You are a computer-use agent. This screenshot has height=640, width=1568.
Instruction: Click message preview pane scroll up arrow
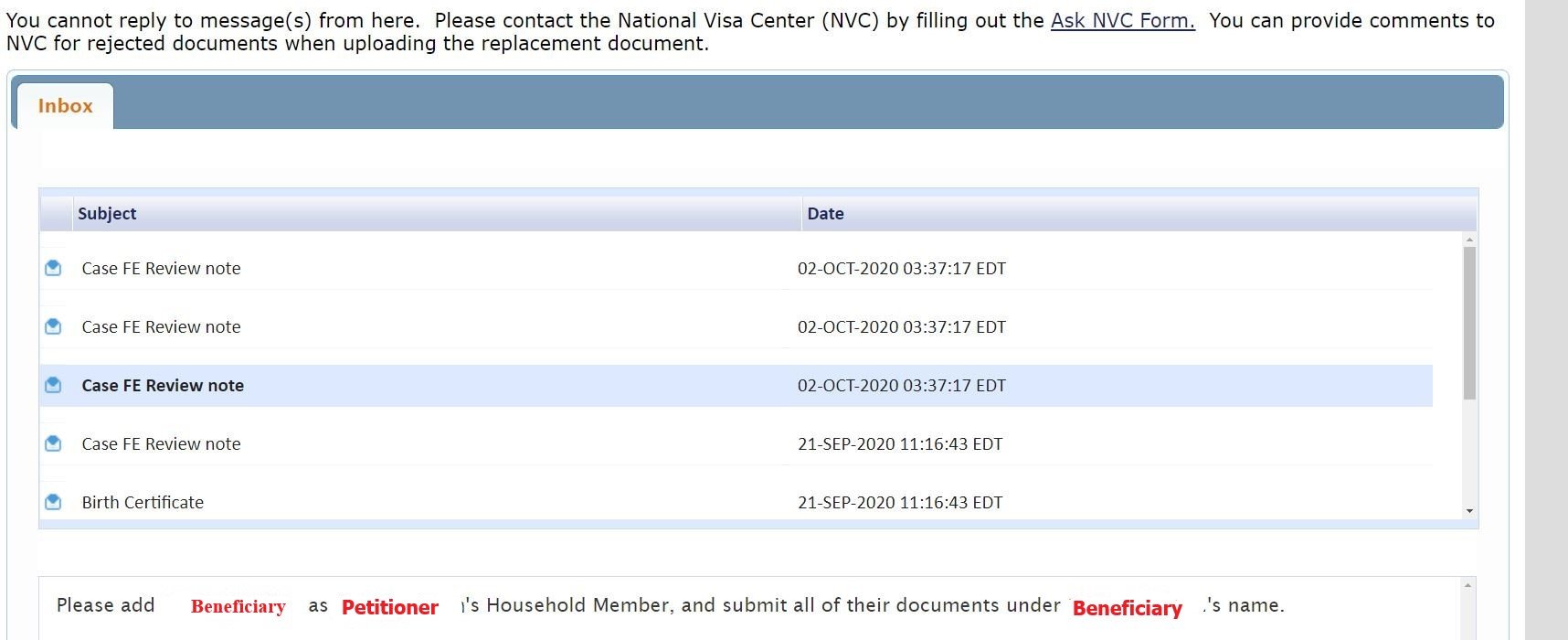[1467, 585]
